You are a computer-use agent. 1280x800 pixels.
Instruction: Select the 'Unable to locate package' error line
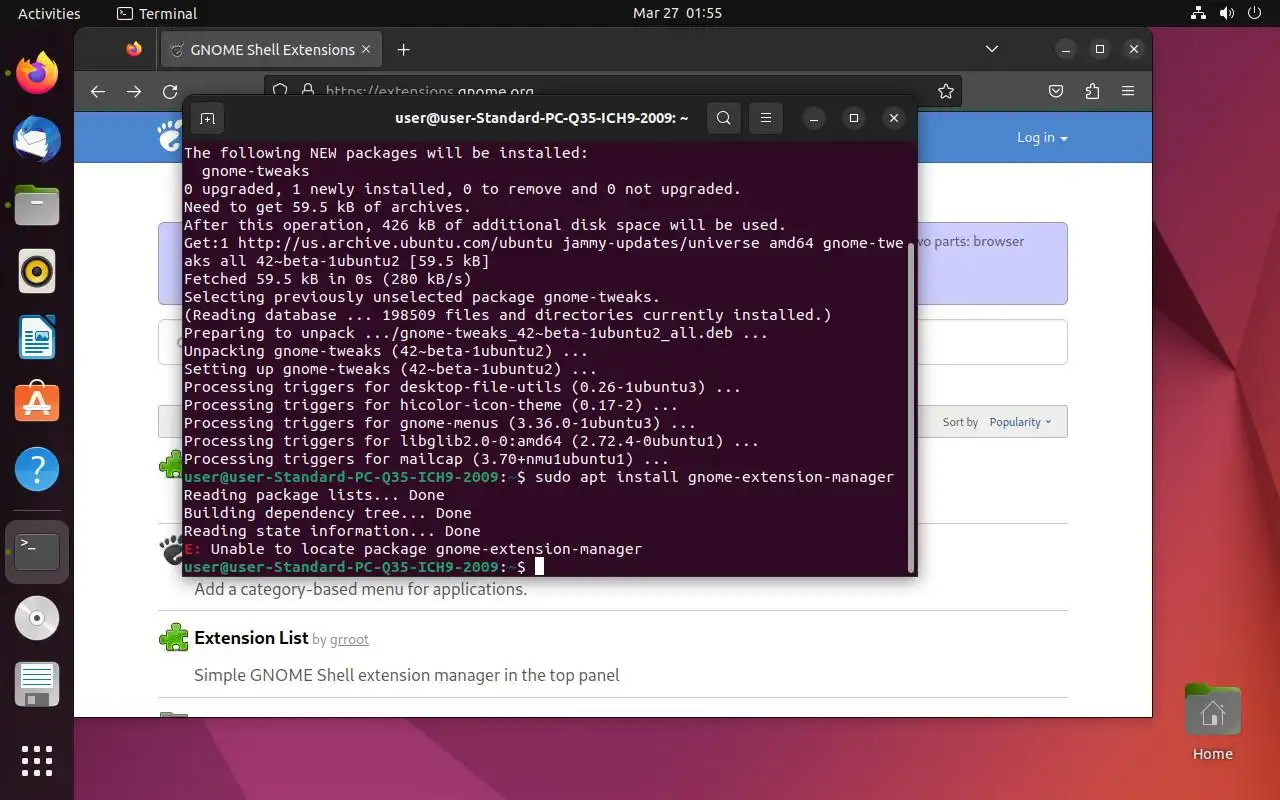(x=413, y=549)
